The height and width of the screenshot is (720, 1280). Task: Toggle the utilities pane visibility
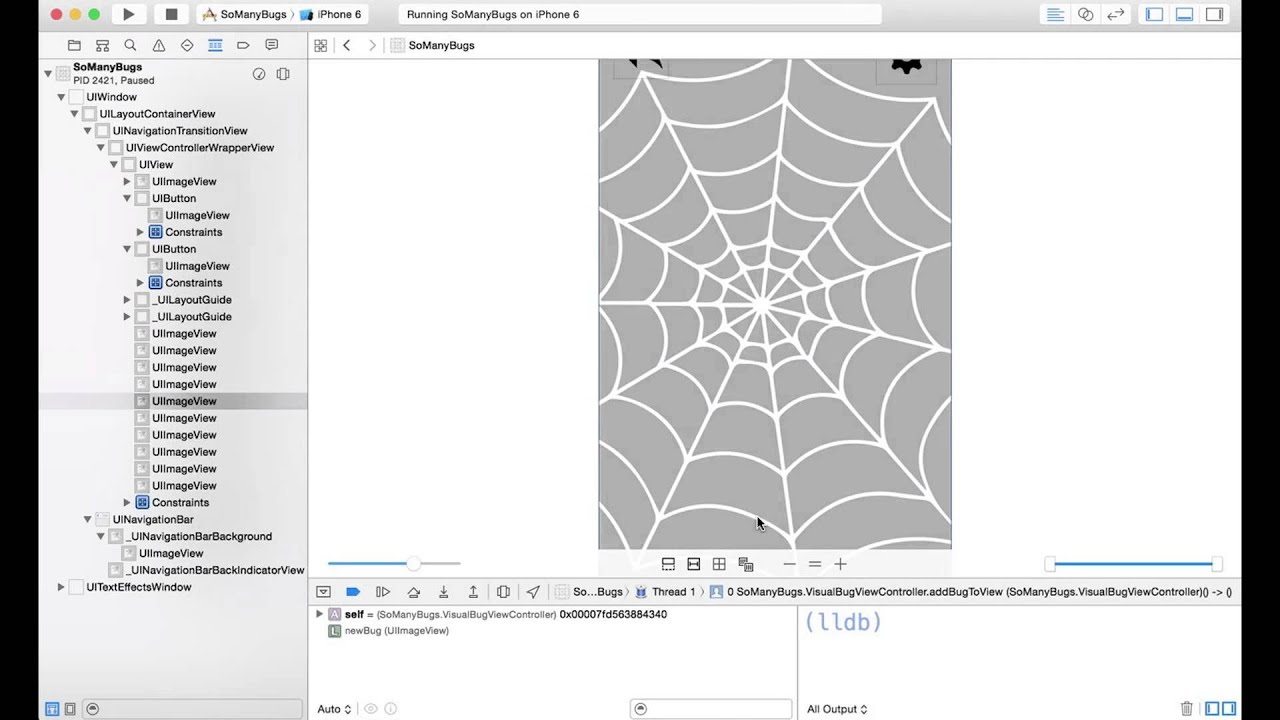[1214, 14]
